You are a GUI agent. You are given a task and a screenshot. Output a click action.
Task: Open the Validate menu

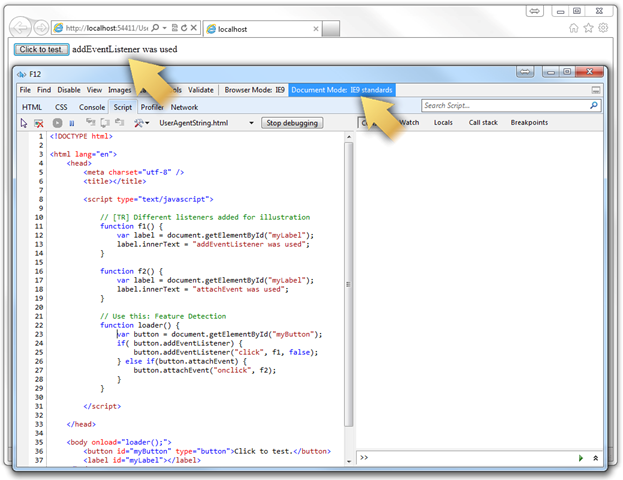(201, 90)
